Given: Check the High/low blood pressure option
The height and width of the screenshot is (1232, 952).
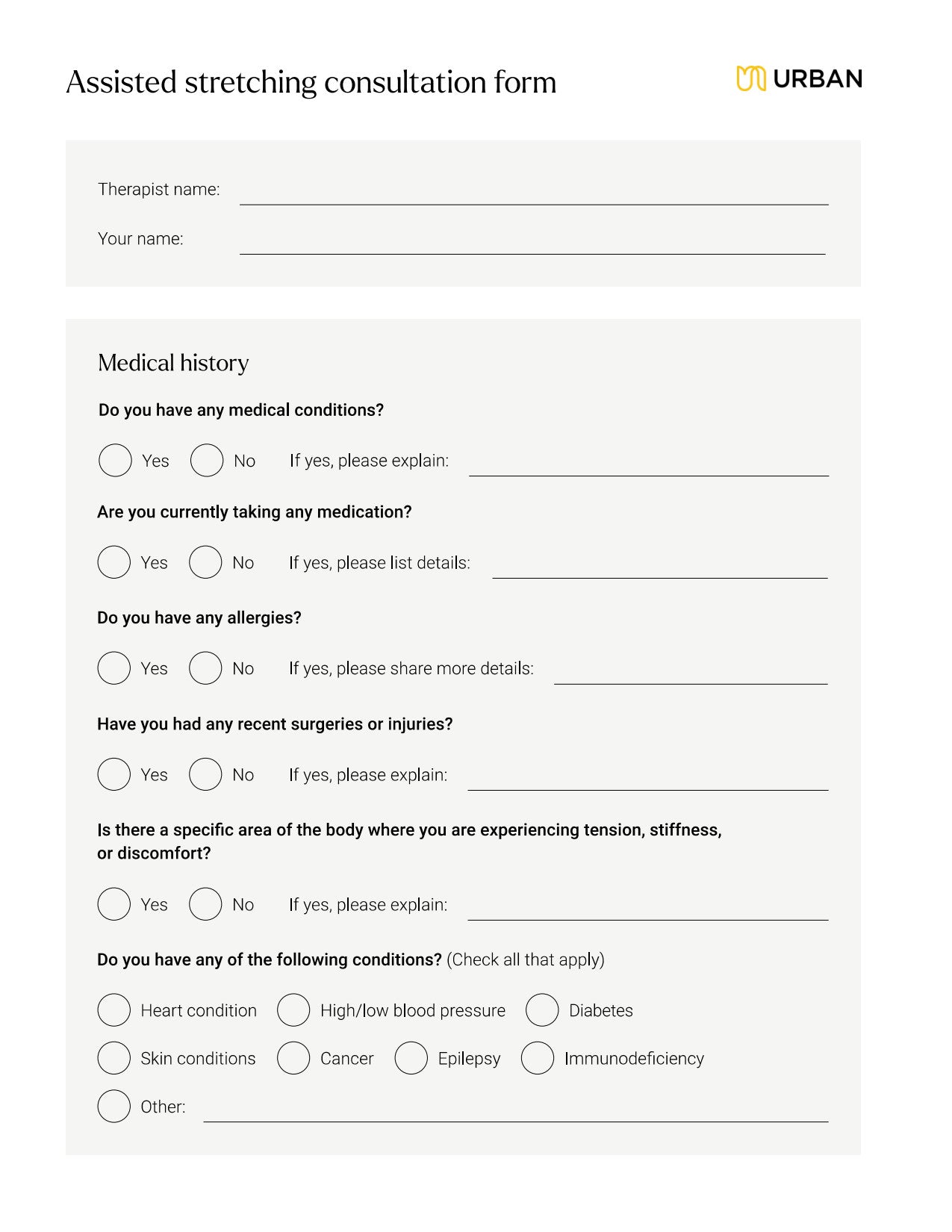Looking at the screenshot, I should coord(293,1010).
